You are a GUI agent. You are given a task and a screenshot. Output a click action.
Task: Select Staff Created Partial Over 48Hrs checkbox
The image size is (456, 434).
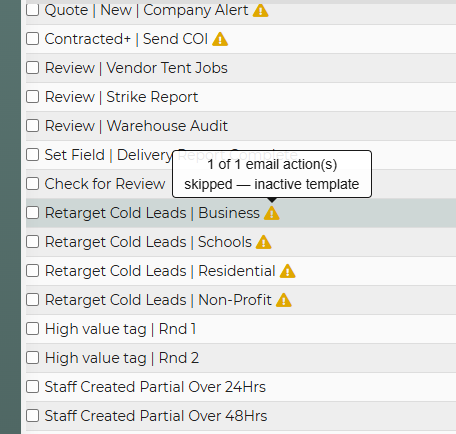coord(33,416)
